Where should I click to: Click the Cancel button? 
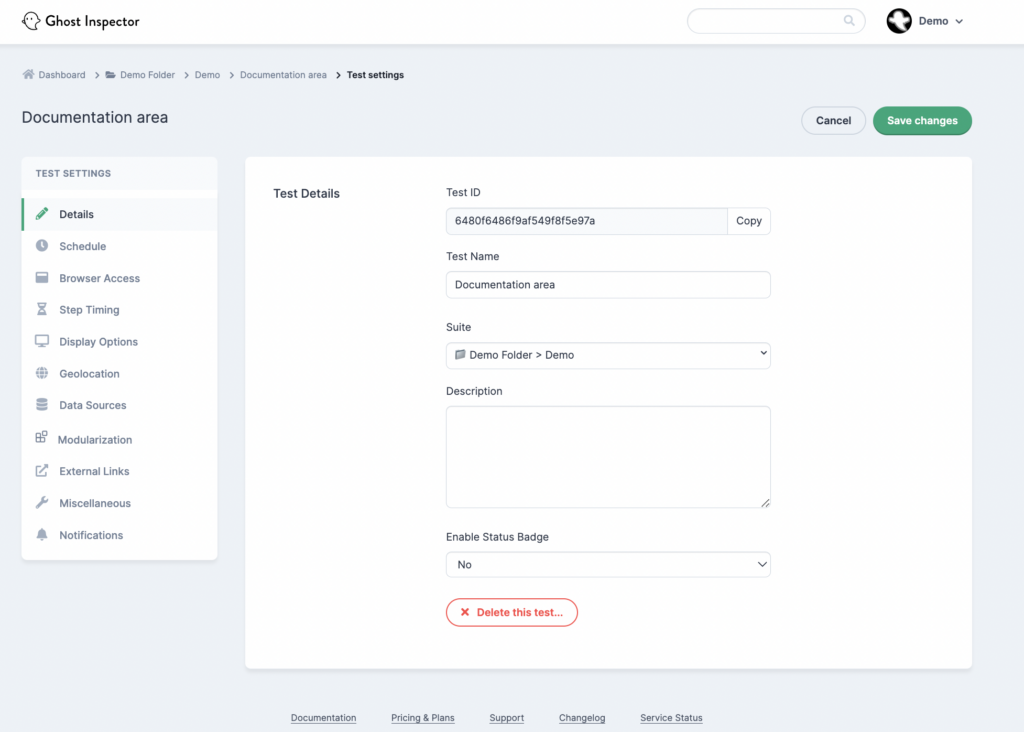tap(833, 121)
